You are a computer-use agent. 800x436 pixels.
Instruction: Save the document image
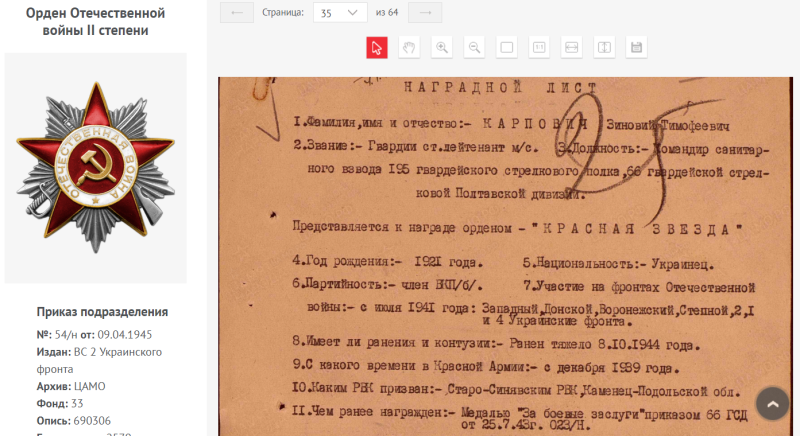[x=636, y=47]
